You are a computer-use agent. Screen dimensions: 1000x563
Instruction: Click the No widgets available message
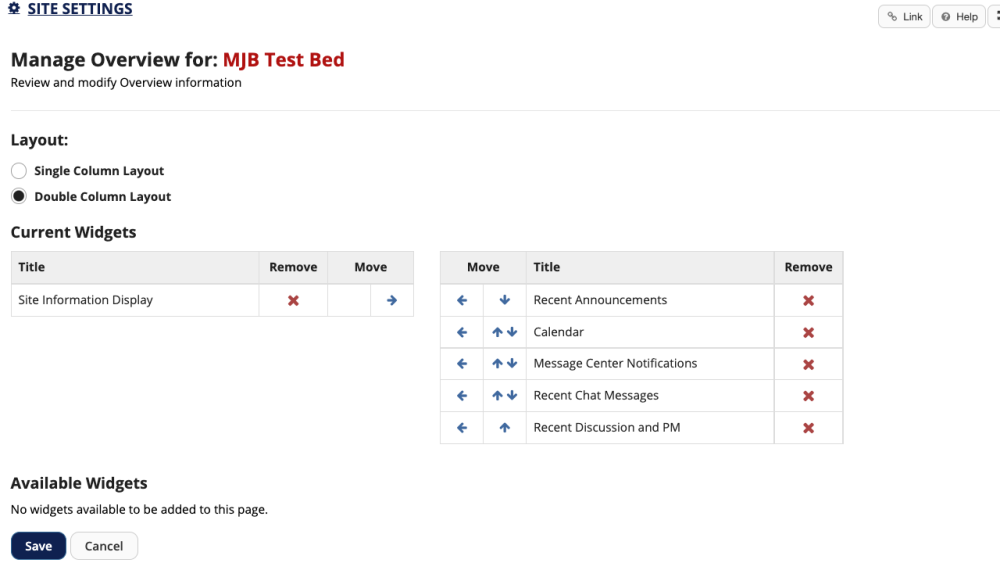(139, 509)
